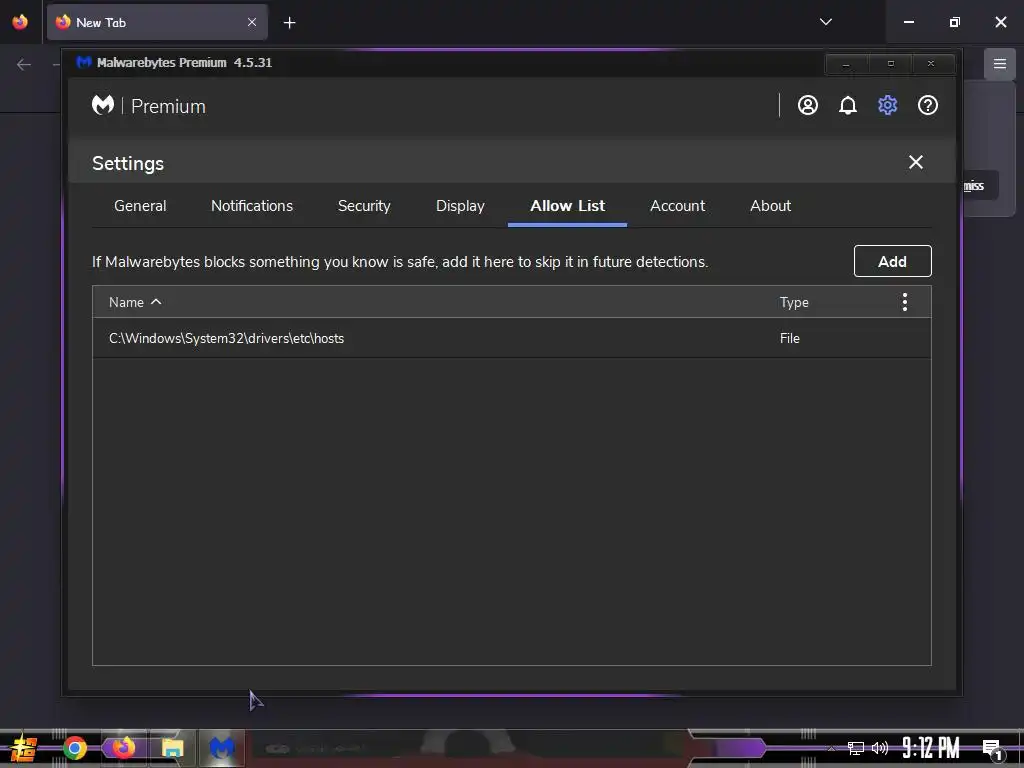Open the Firefox hamburger application menu
Viewport: 1024px width, 768px height.
1000,63
